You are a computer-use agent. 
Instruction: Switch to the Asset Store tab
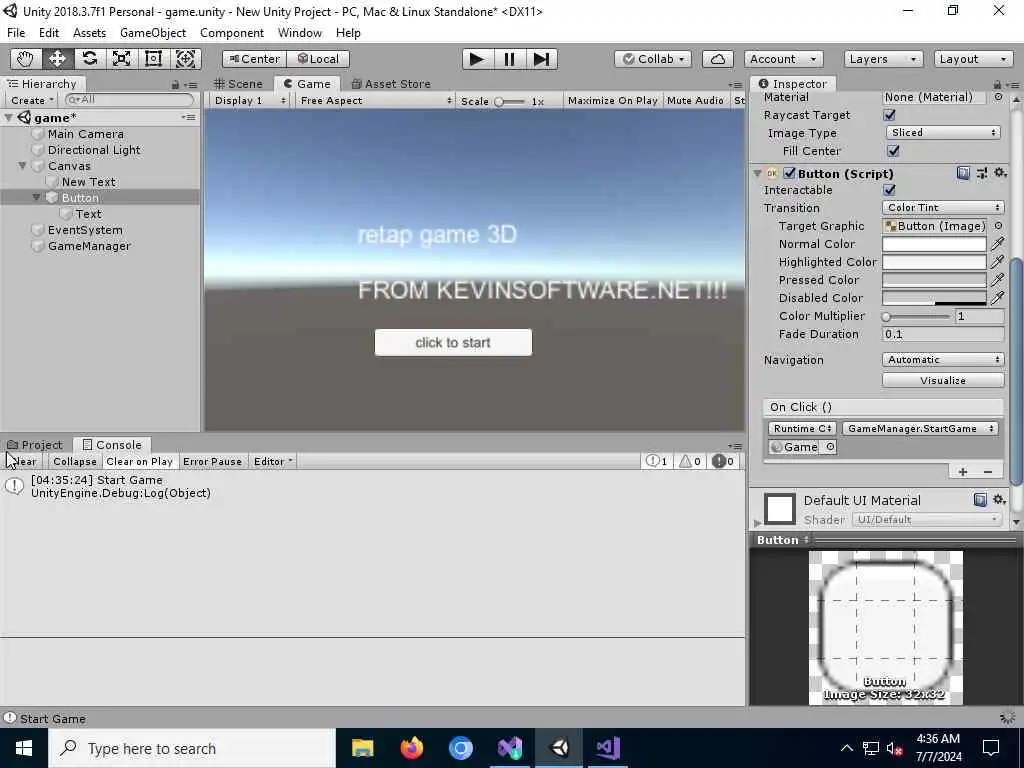391,84
